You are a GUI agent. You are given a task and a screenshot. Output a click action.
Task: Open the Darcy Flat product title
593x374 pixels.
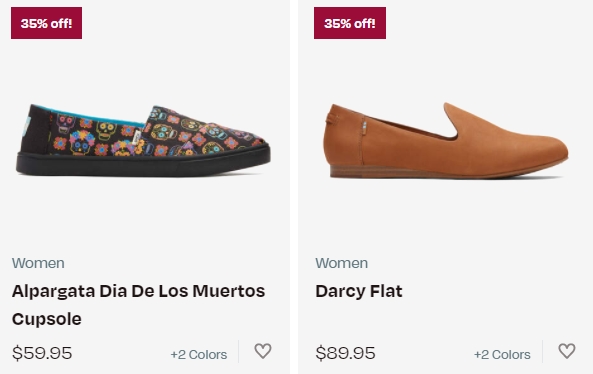359,291
